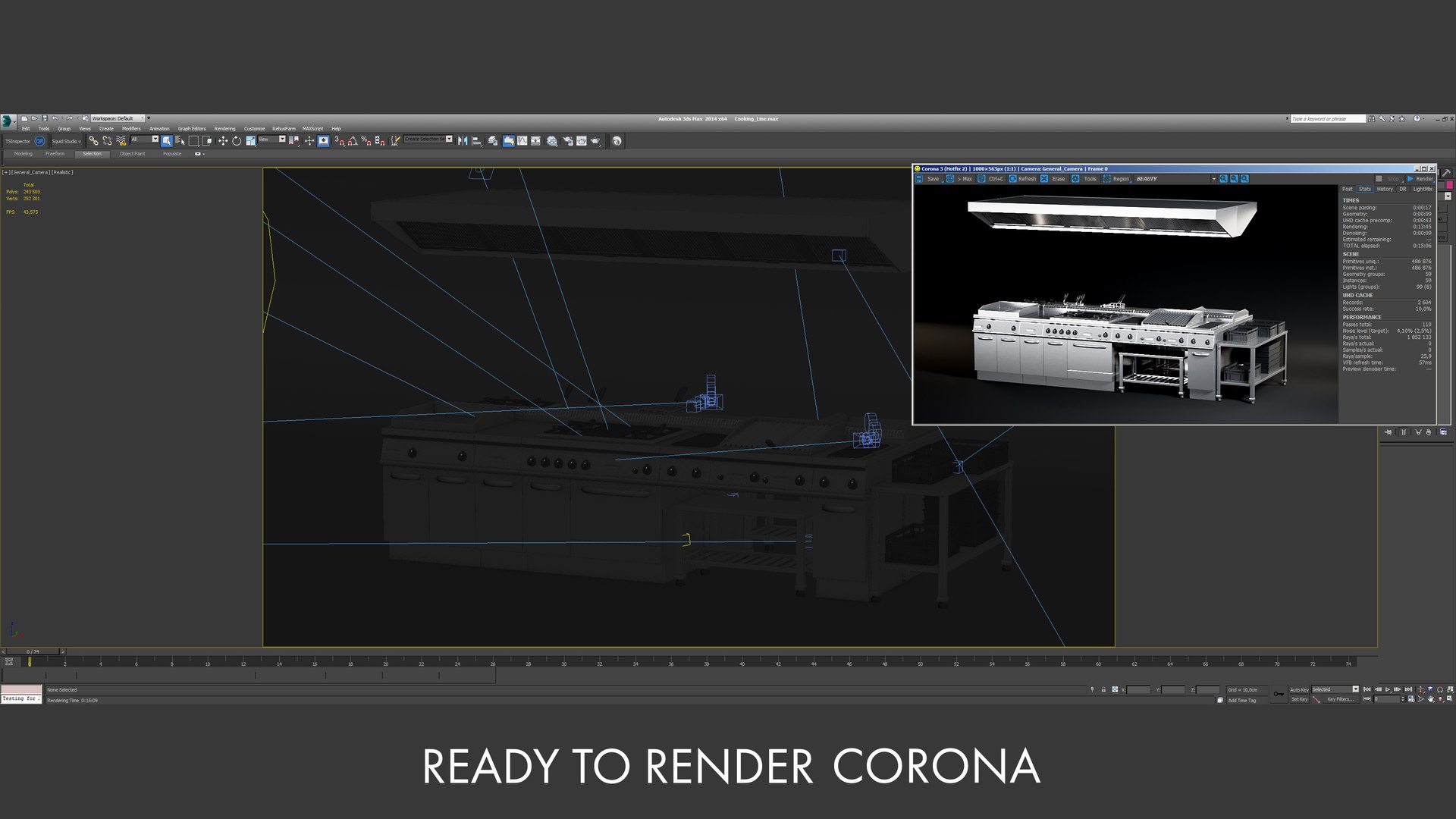Toggle the Angle Snap icon

[353, 141]
